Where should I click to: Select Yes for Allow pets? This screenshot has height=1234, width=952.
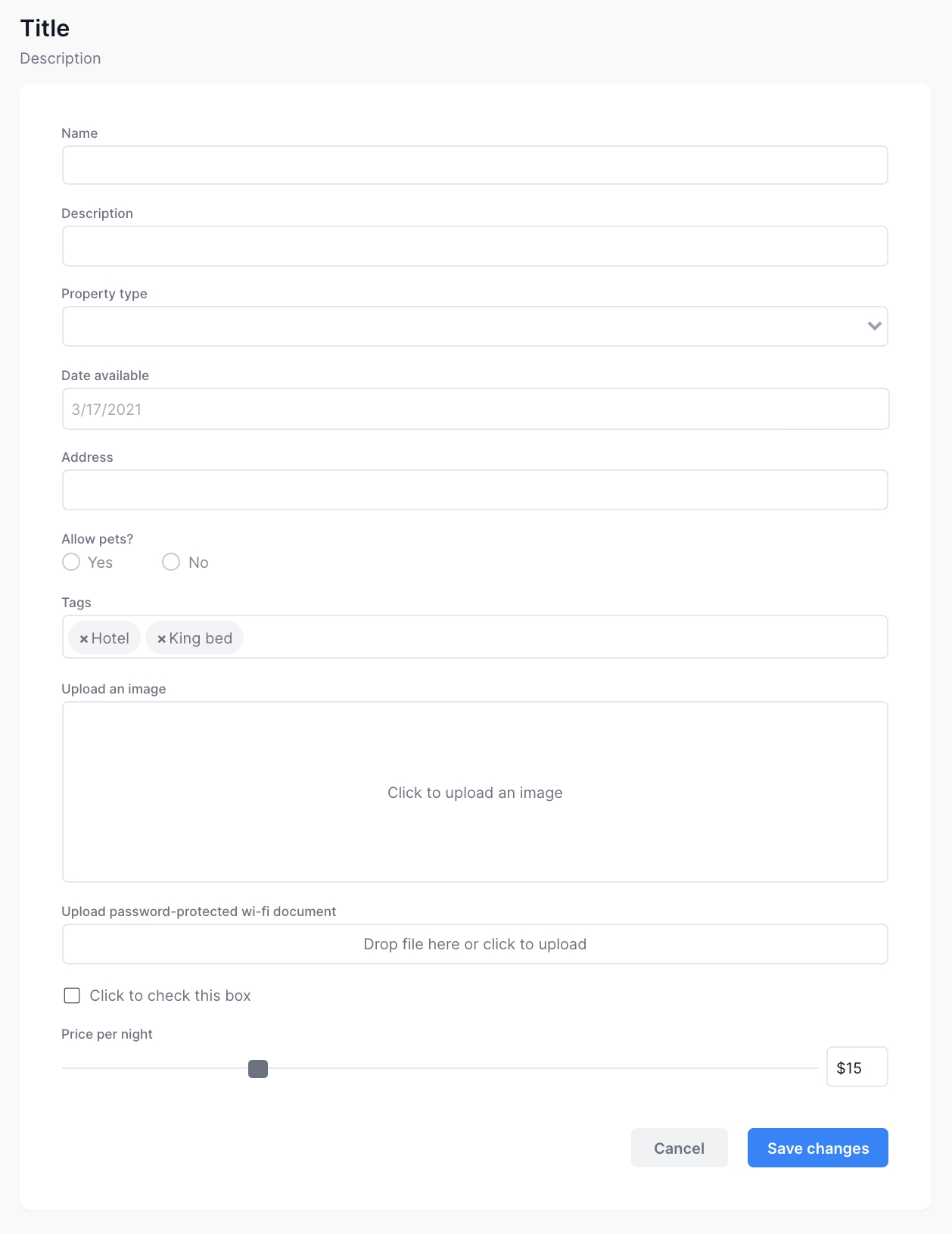[71, 562]
